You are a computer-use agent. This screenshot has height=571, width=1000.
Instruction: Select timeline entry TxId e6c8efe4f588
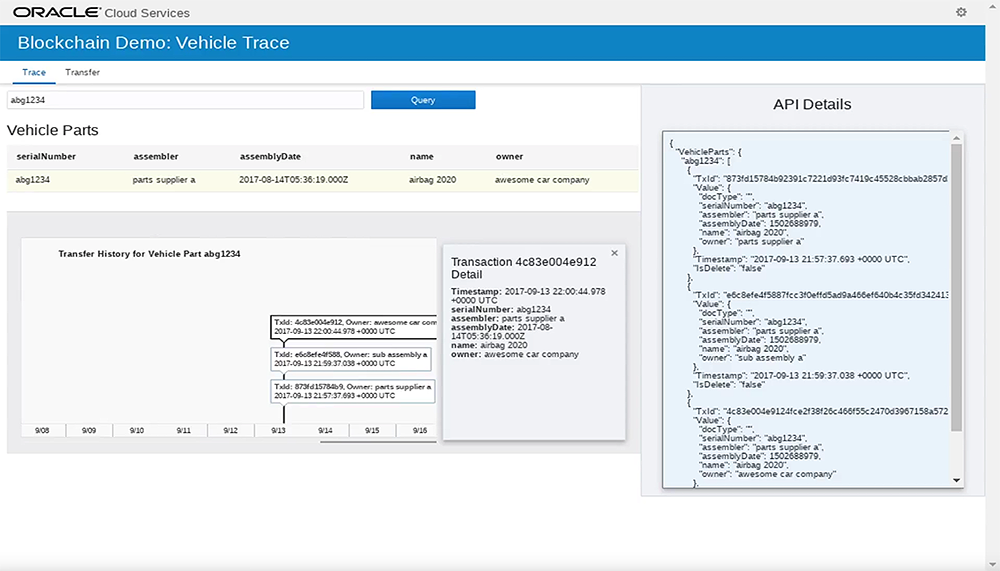[x=351, y=359]
